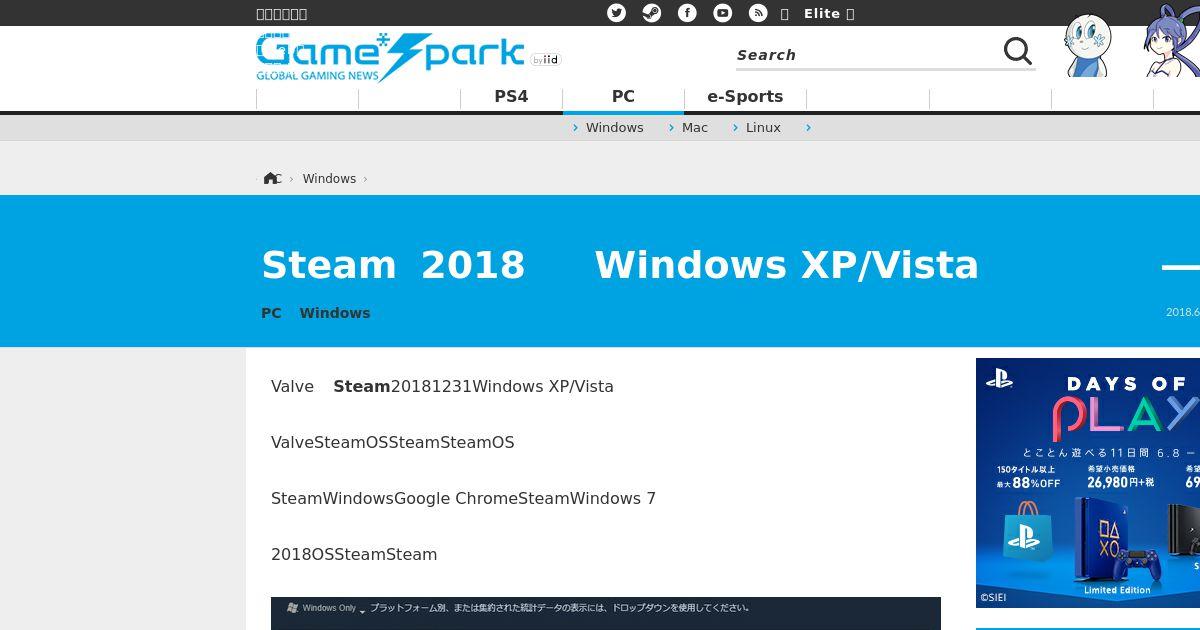Click the text ValveSteamOSSteamSteamOS
The width and height of the screenshot is (1200, 630).
point(393,442)
